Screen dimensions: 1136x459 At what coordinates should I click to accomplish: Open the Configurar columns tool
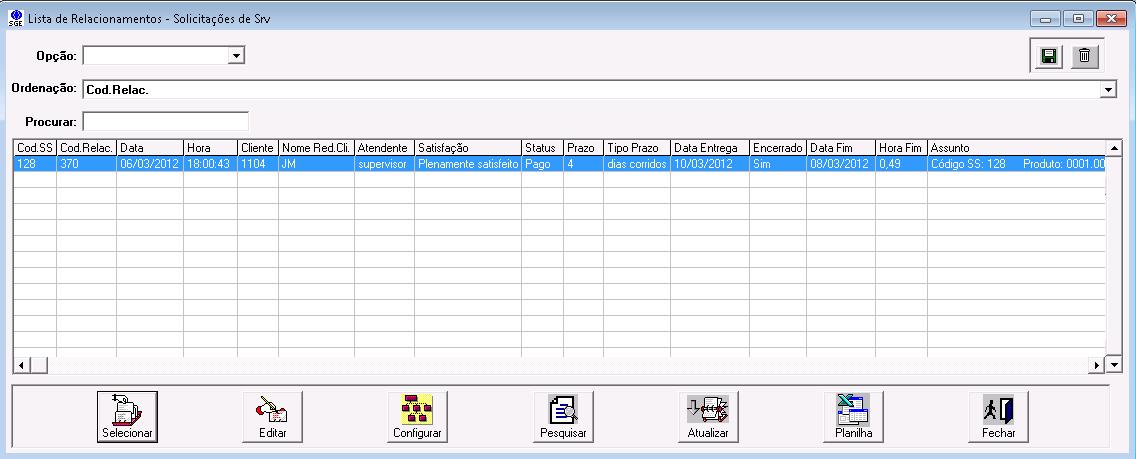(x=418, y=416)
